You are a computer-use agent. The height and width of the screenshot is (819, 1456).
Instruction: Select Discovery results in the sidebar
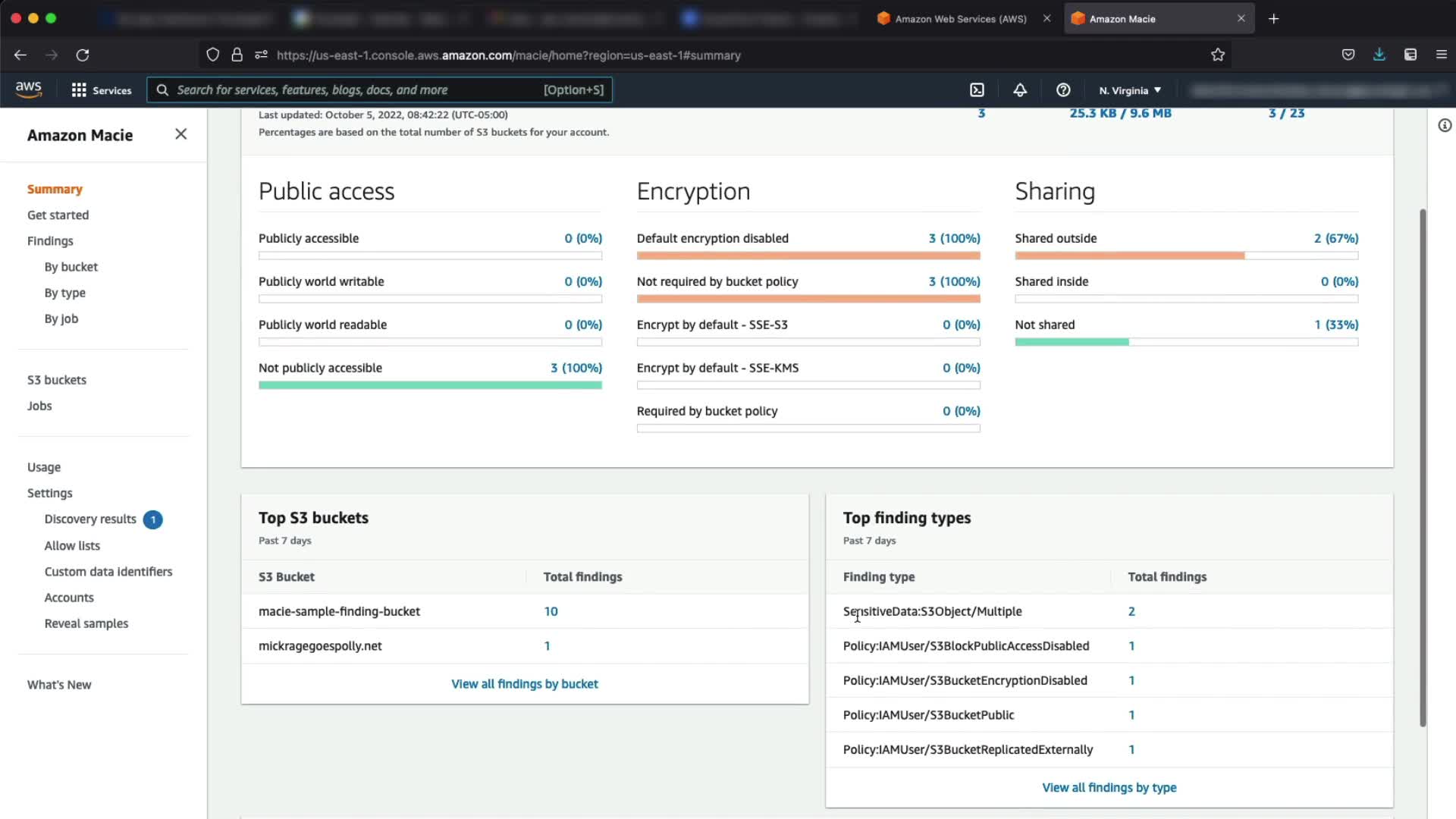90,519
